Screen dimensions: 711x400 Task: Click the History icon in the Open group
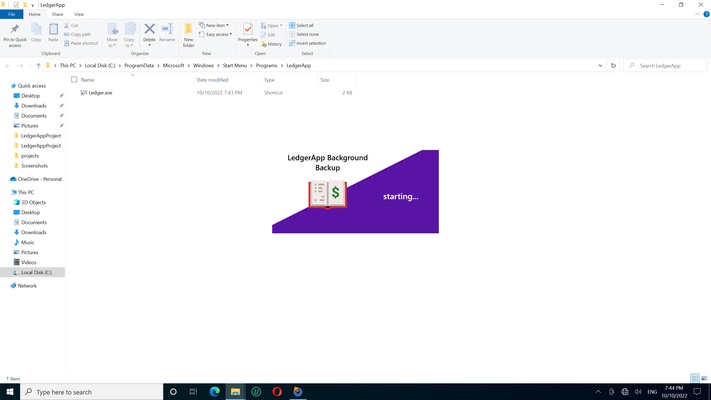pyautogui.click(x=272, y=44)
